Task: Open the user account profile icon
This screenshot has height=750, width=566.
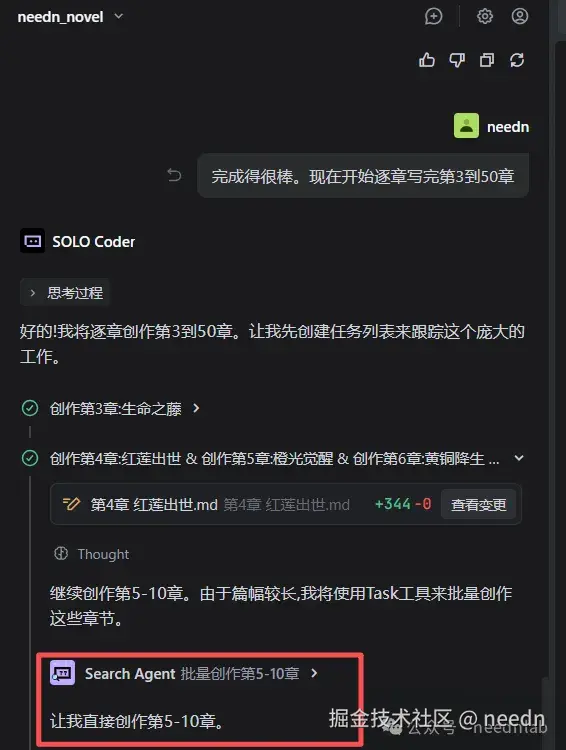Action: pyautogui.click(x=520, y=16)
